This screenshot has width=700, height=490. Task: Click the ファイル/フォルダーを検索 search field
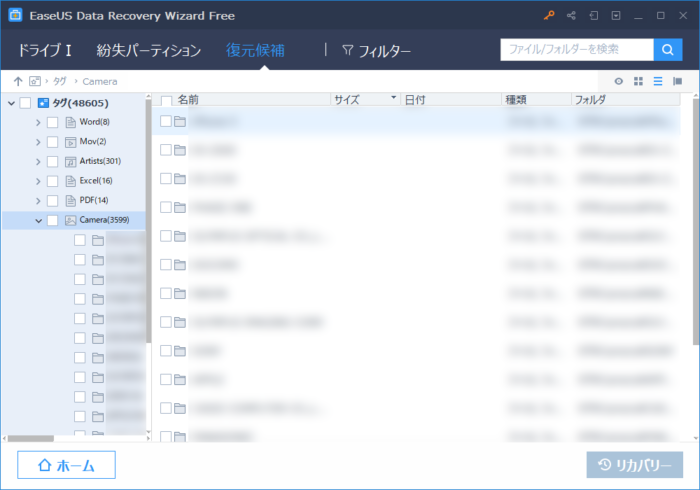577,50
